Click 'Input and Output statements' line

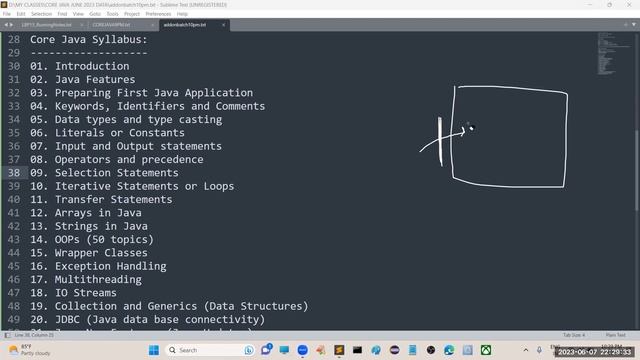point(126,146)
